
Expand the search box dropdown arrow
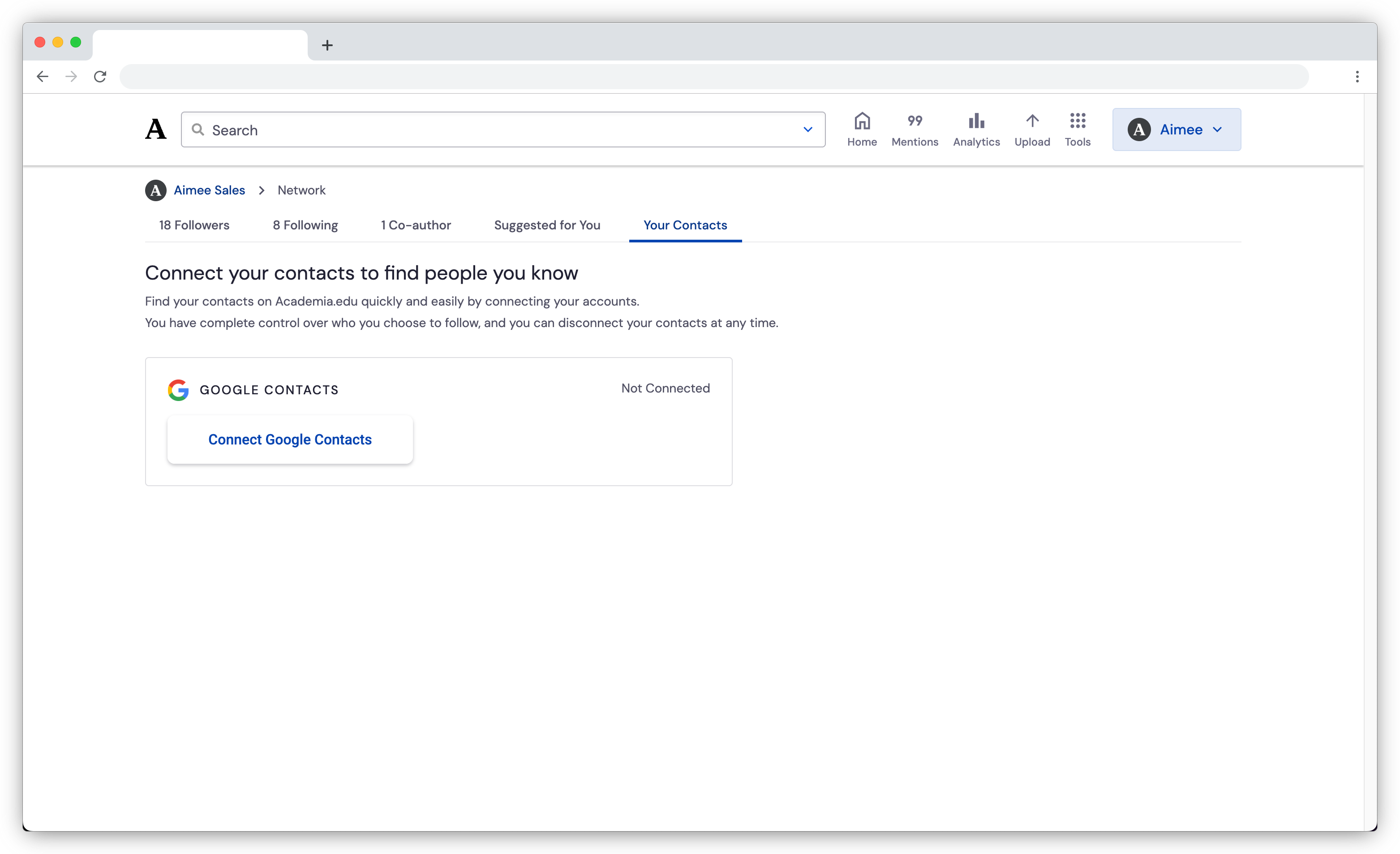tap(807, 129)
